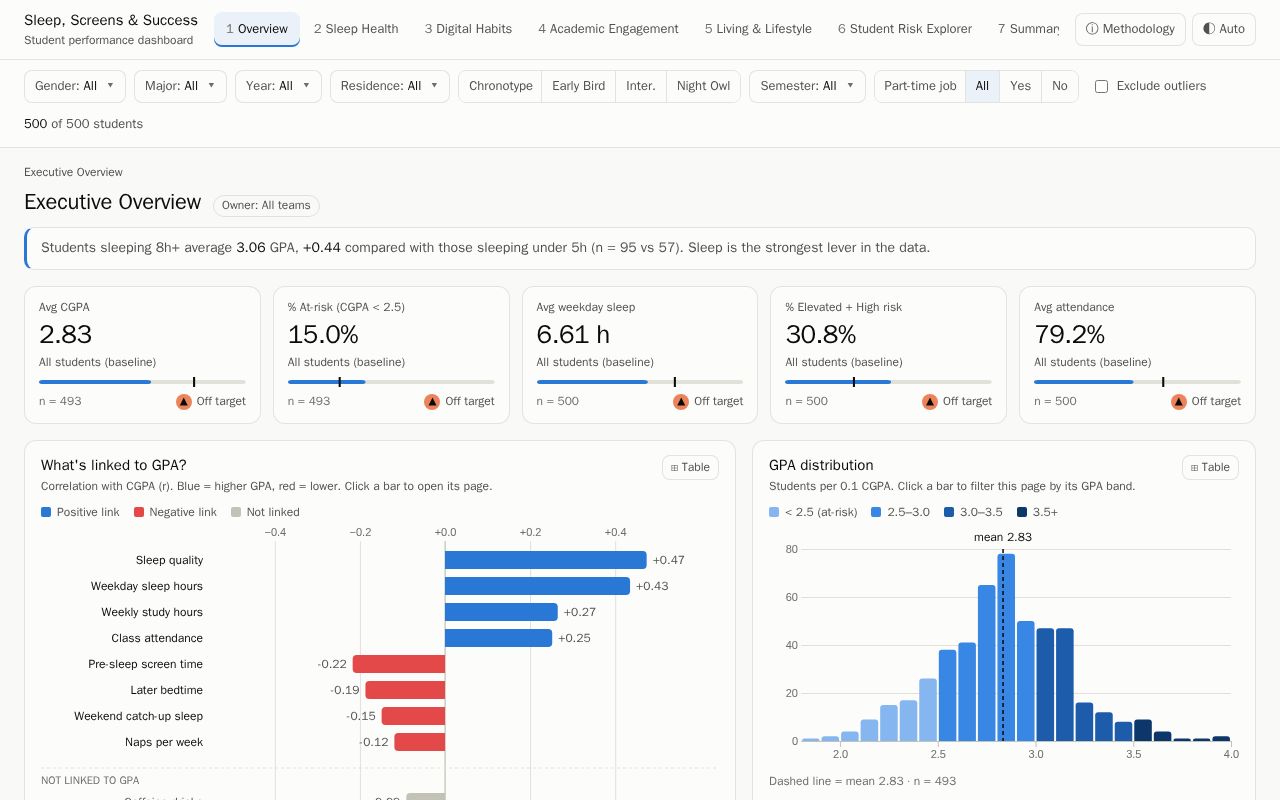Click the Negative link legend swatch

tap(139, 512)
